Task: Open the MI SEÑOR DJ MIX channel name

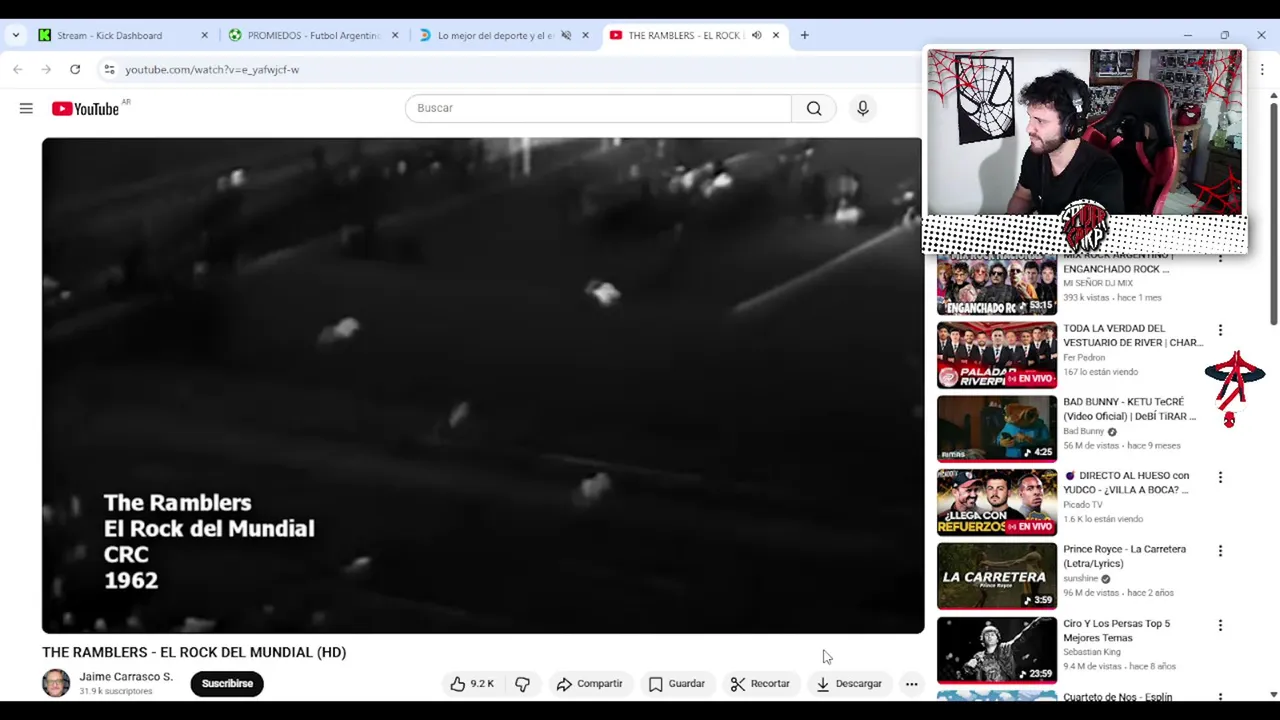Action: 1098,283
